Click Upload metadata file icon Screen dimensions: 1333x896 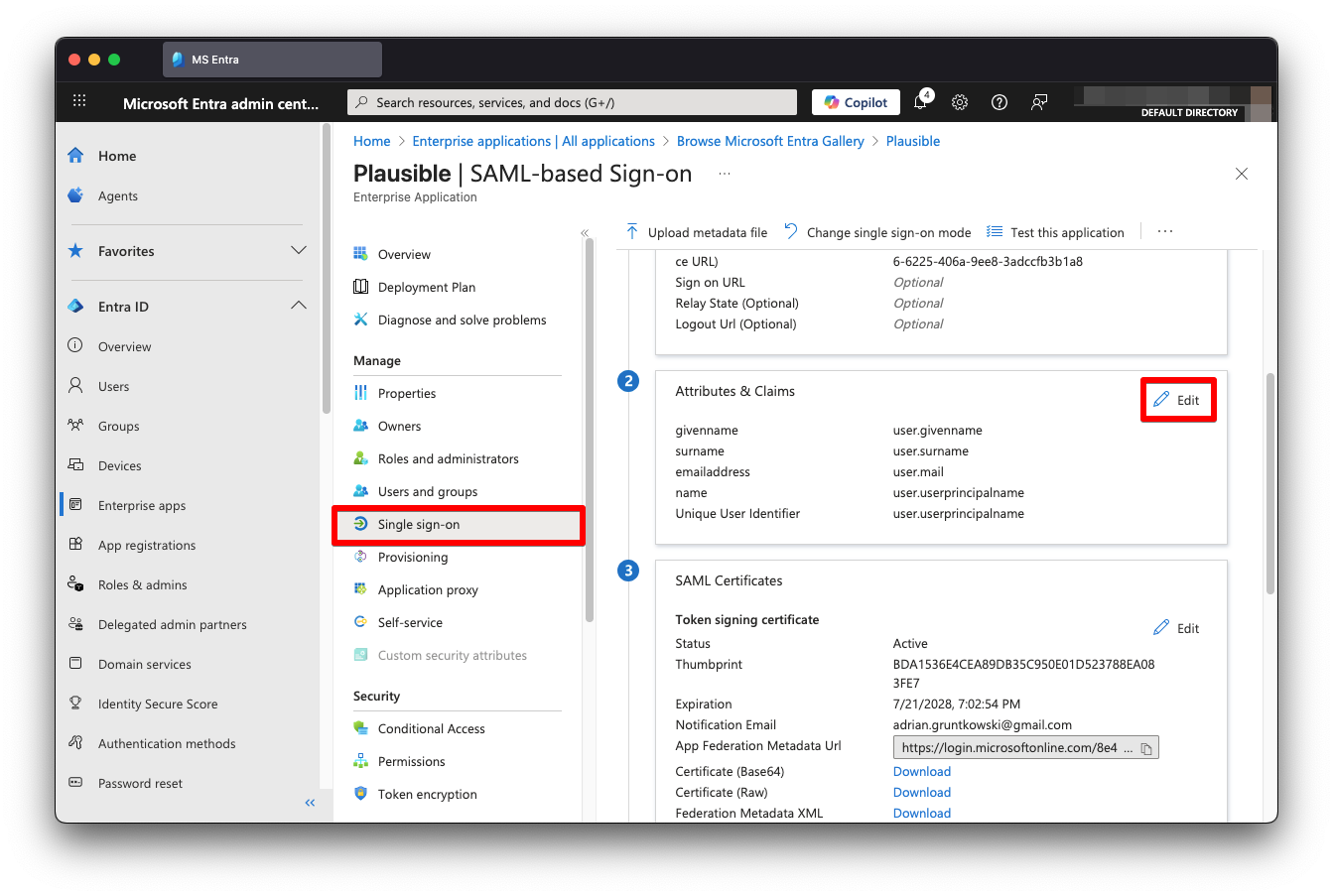click(x=632, y=232)
